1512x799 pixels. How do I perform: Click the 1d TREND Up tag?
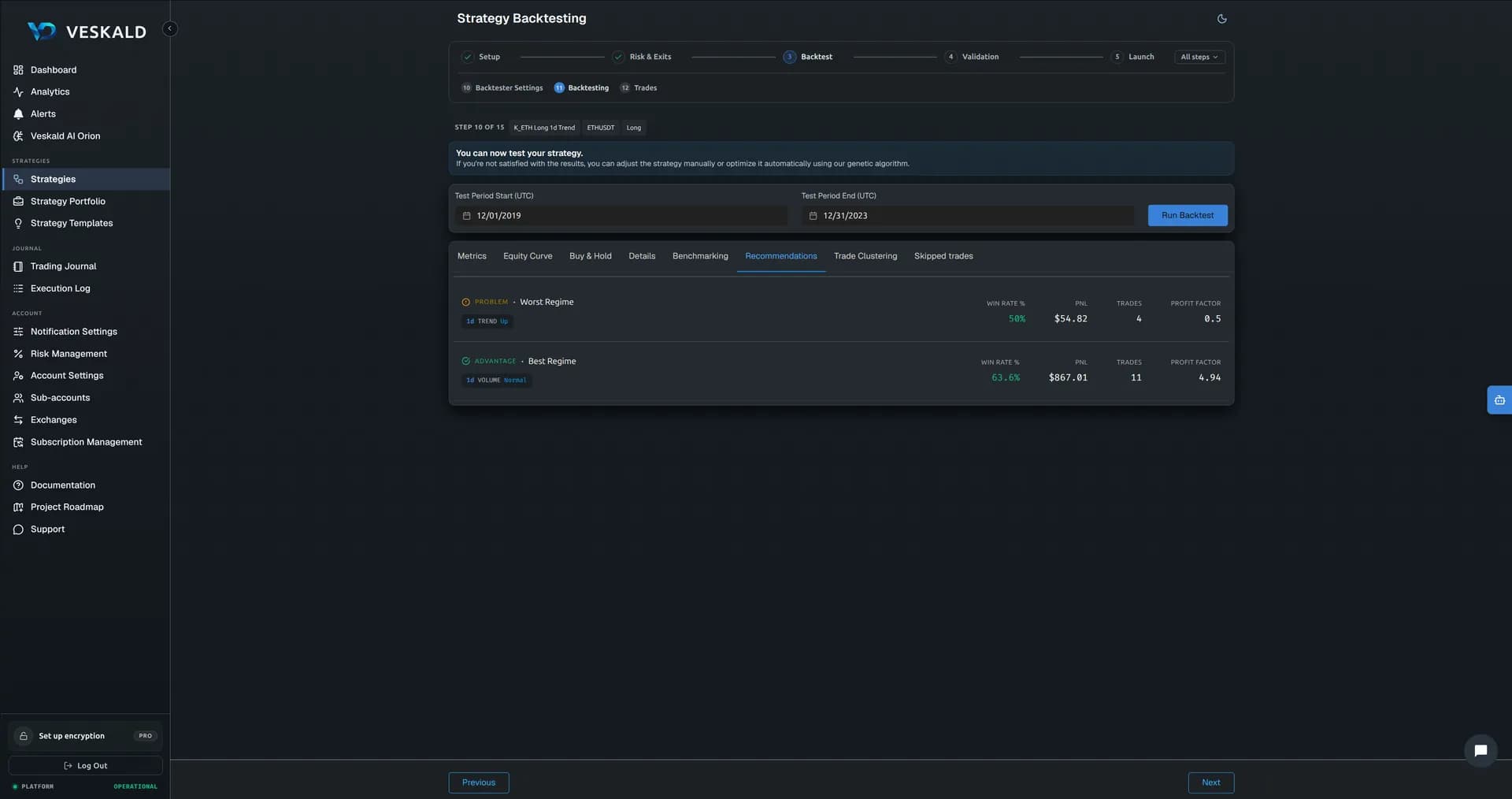tap(487, 321)
